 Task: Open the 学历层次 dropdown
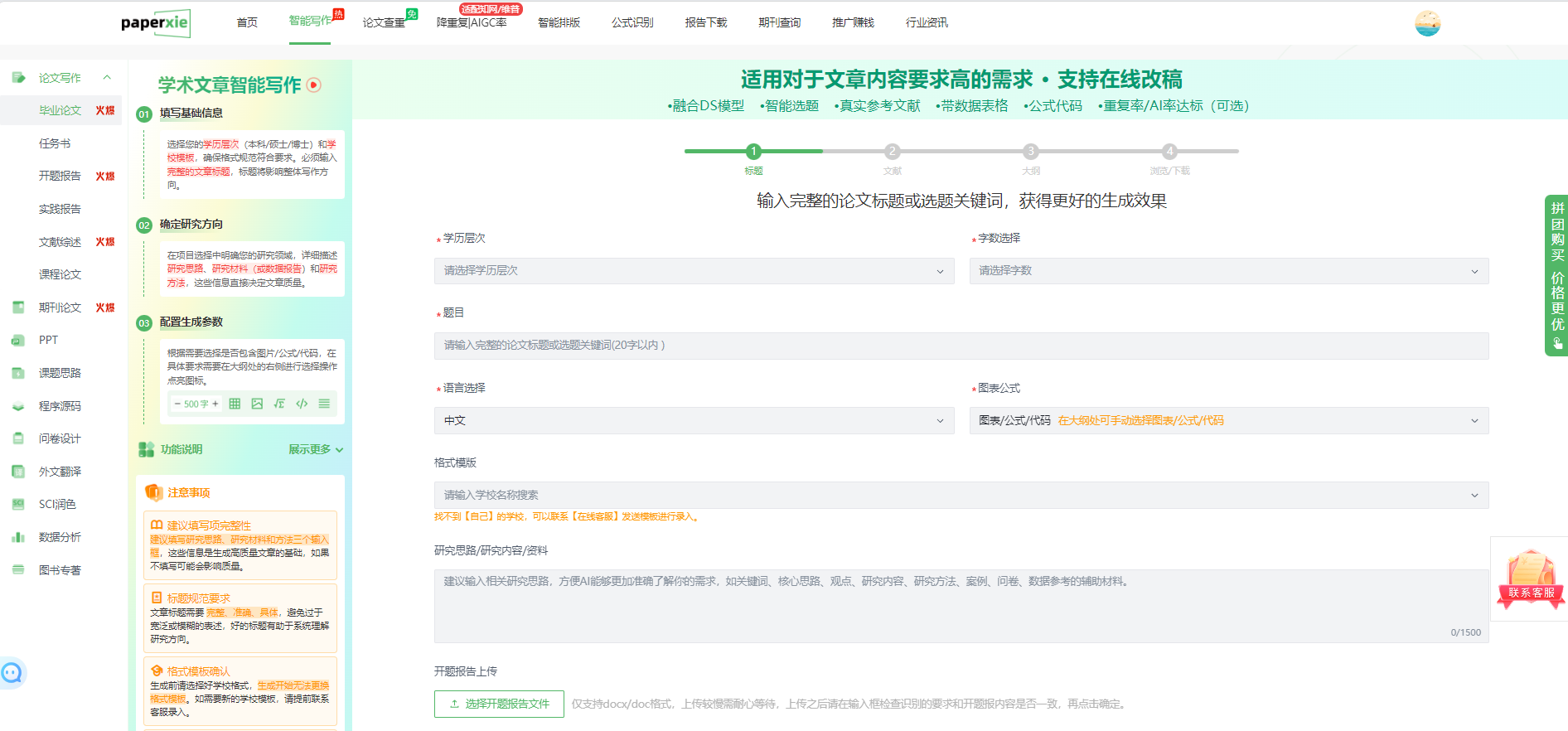pos(693,271)
